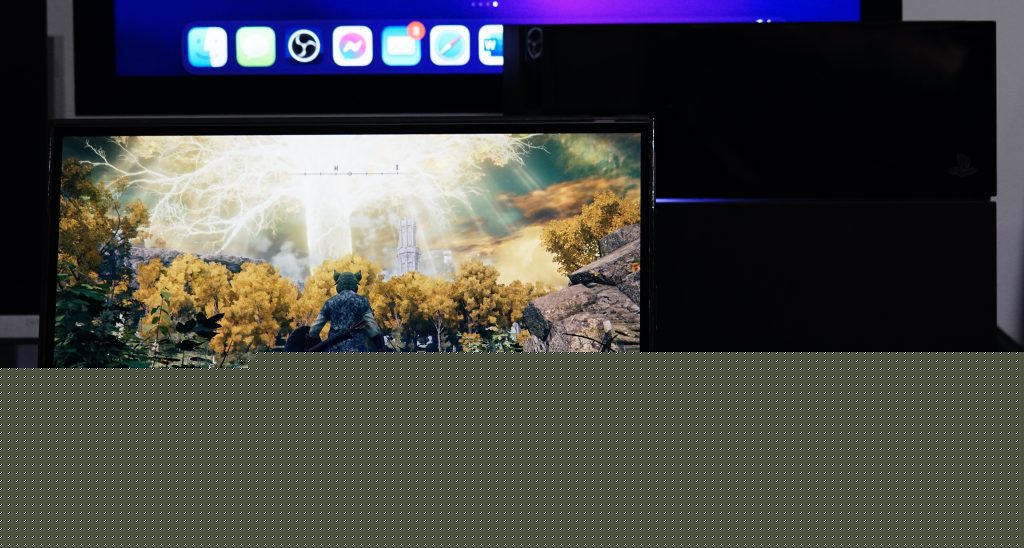Click the distant tower in the game
The image size is (1024, 548).
[x=407, y=247]
